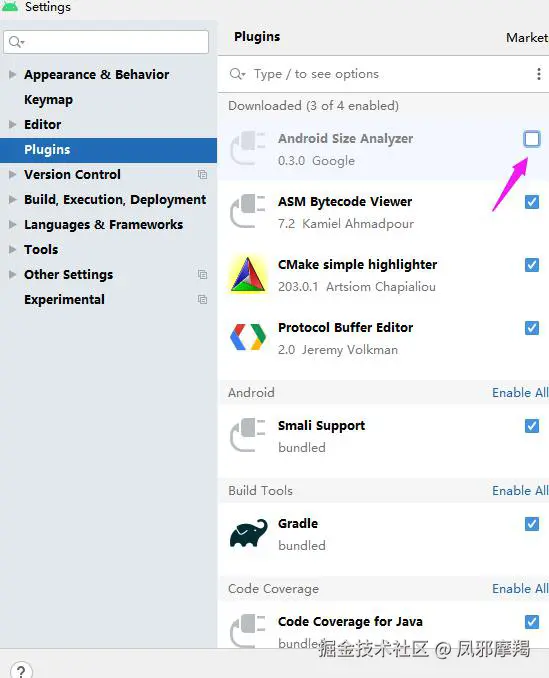The image size is (549, 678).
Task: Click Enable All for the Android group
Action: (x=520, y=393)
